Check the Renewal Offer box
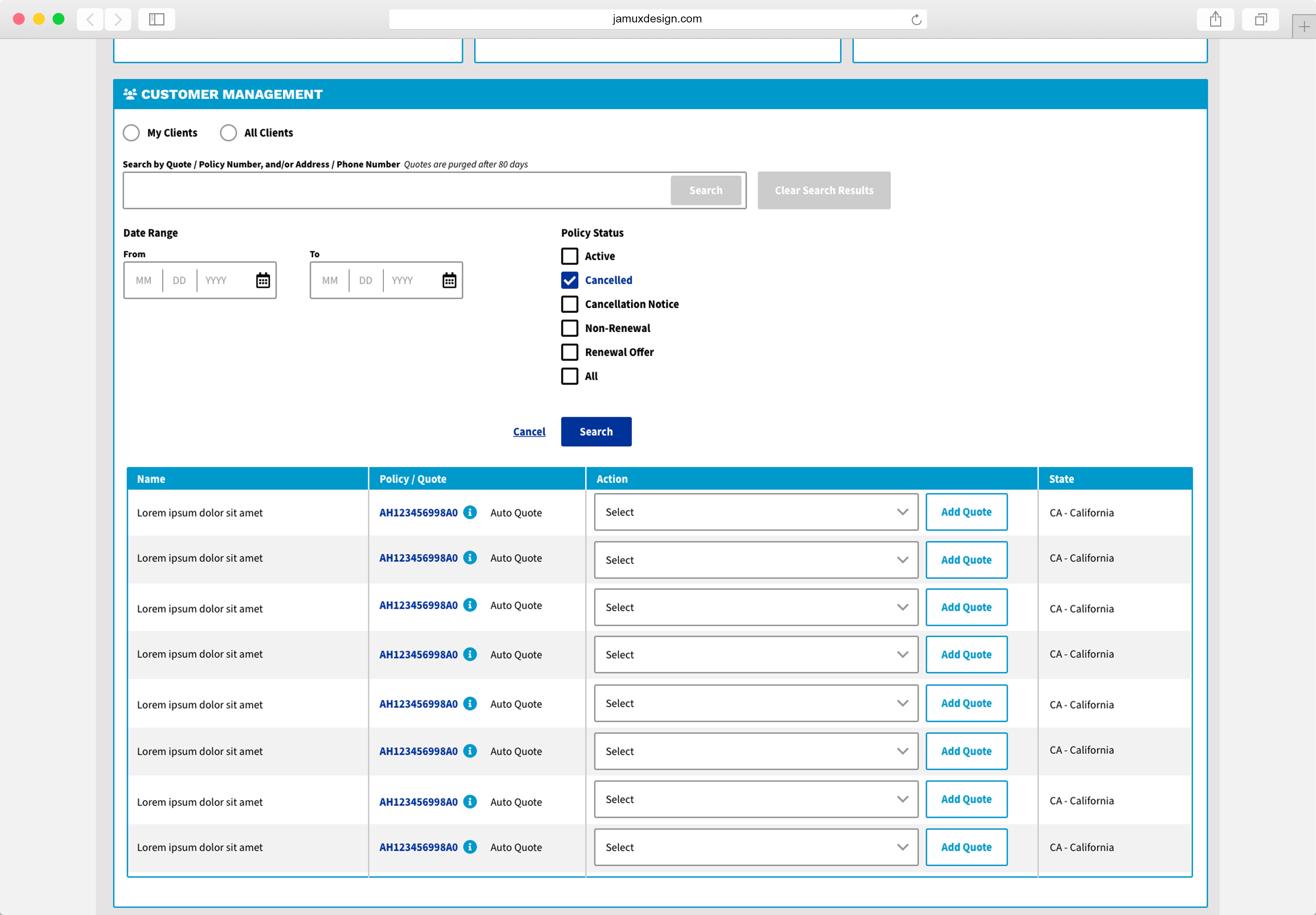Image resolution: width=1316 pixels, height=915 pixels. coord(570,352)
